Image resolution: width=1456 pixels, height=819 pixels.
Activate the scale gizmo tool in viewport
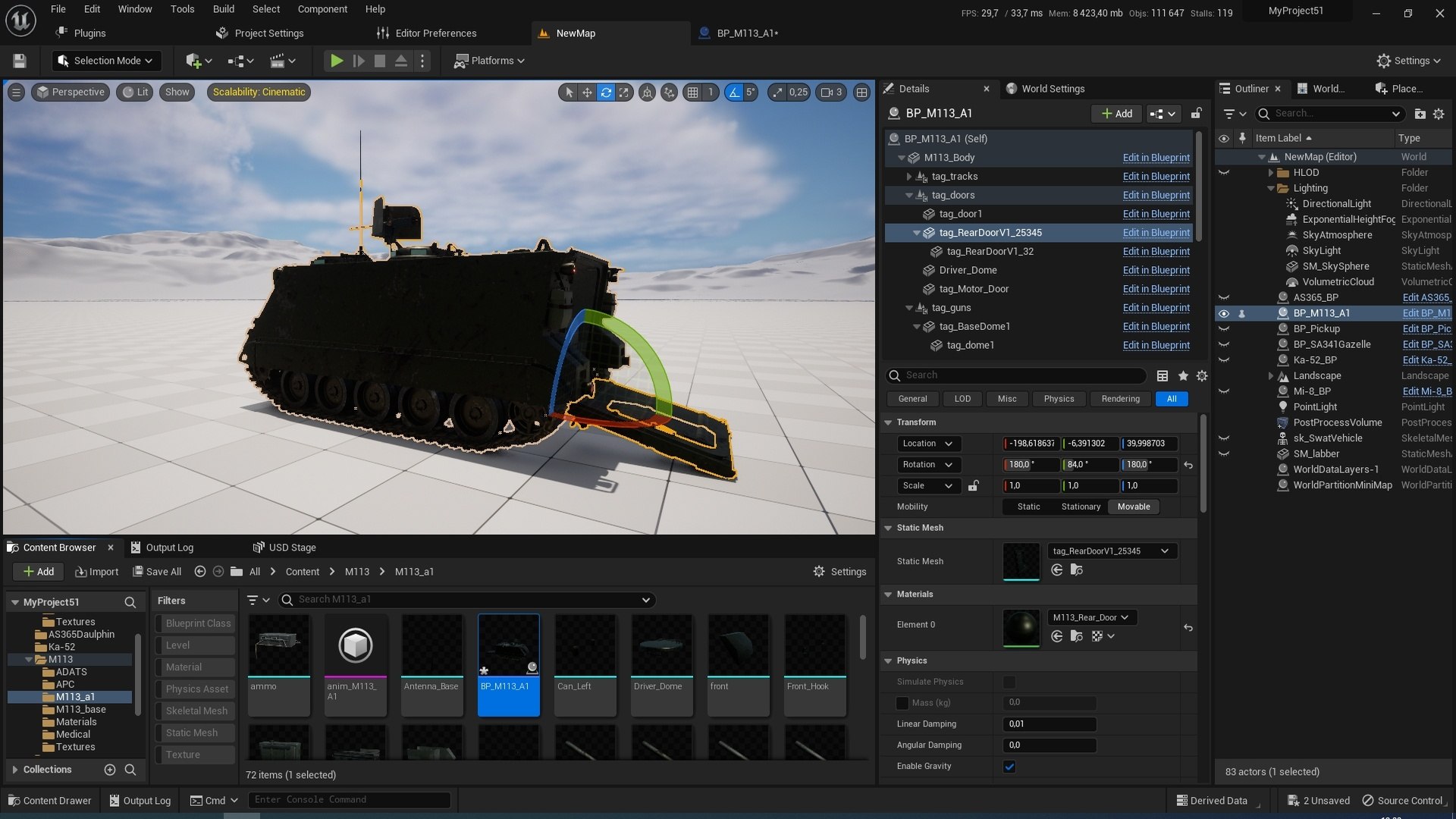(624, 93)
